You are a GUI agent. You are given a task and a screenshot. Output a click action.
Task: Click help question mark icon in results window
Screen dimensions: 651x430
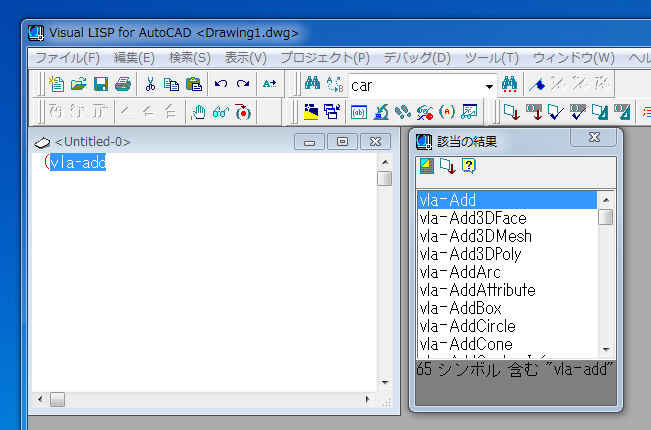[469, 166]
